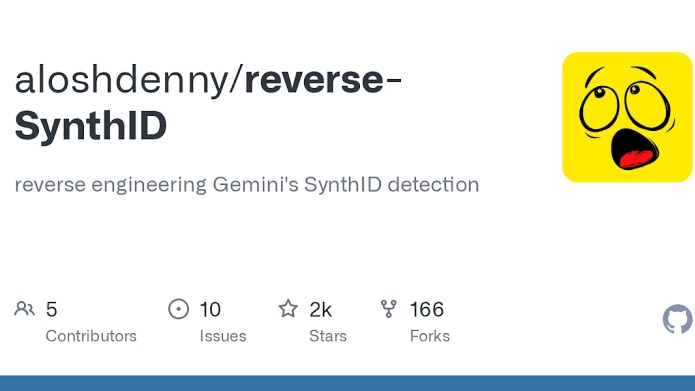Screen dimensions: 695x391
Task: Click bold 'reverse-' in repository title
Action: (x=323, y=80)
